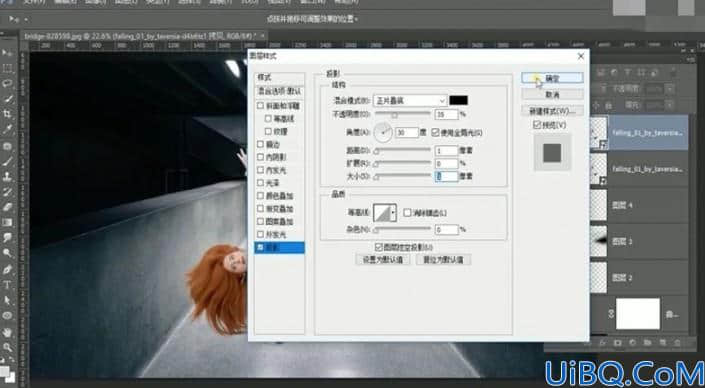Select the Clone Stamp tool
The height and width of the screenshot is (388, 705).
tap(7, 177)
